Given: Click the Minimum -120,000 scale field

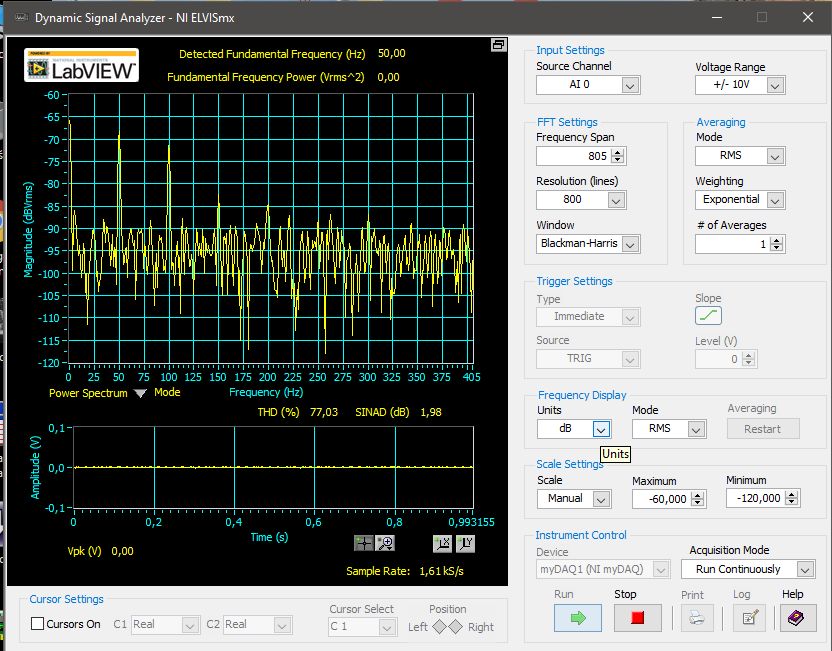Looking at the screenshot, I should [x=756, y=498].
